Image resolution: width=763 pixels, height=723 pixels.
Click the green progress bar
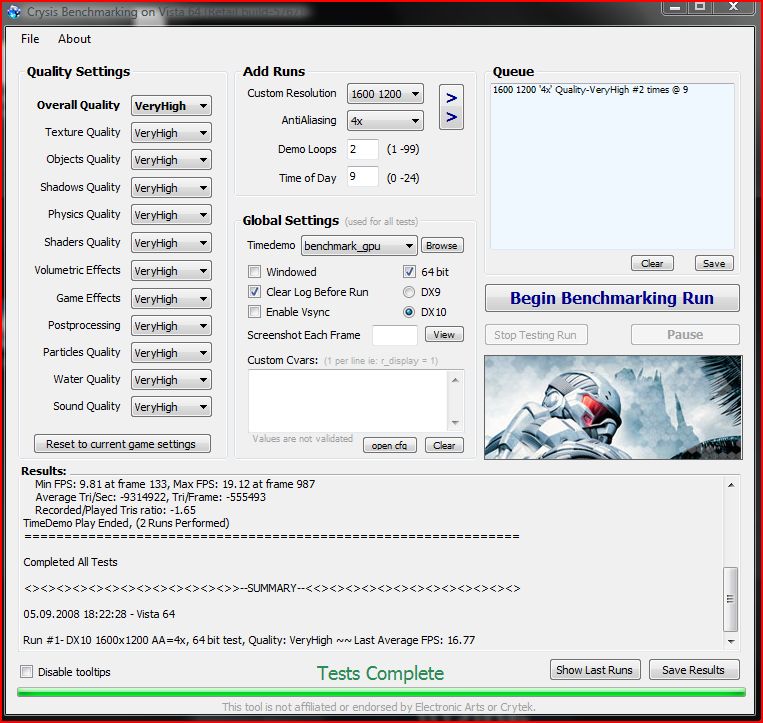pyautogui.click(x=381, y=692)
